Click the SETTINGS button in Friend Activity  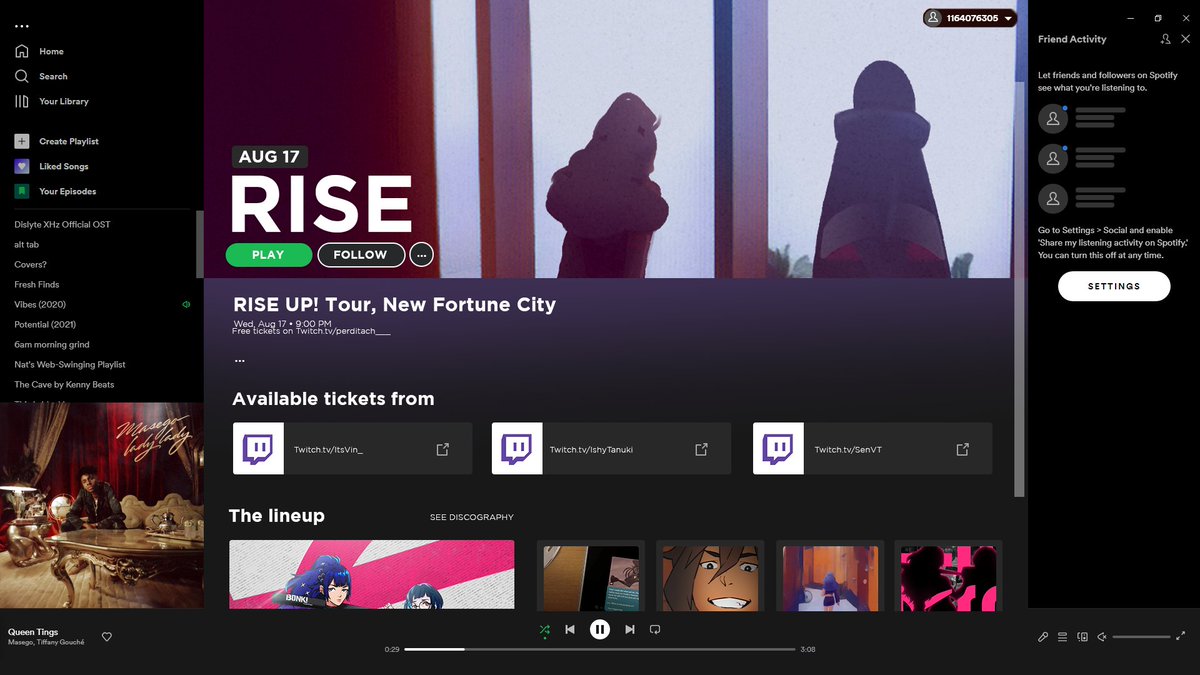[x=1114, y=286]
